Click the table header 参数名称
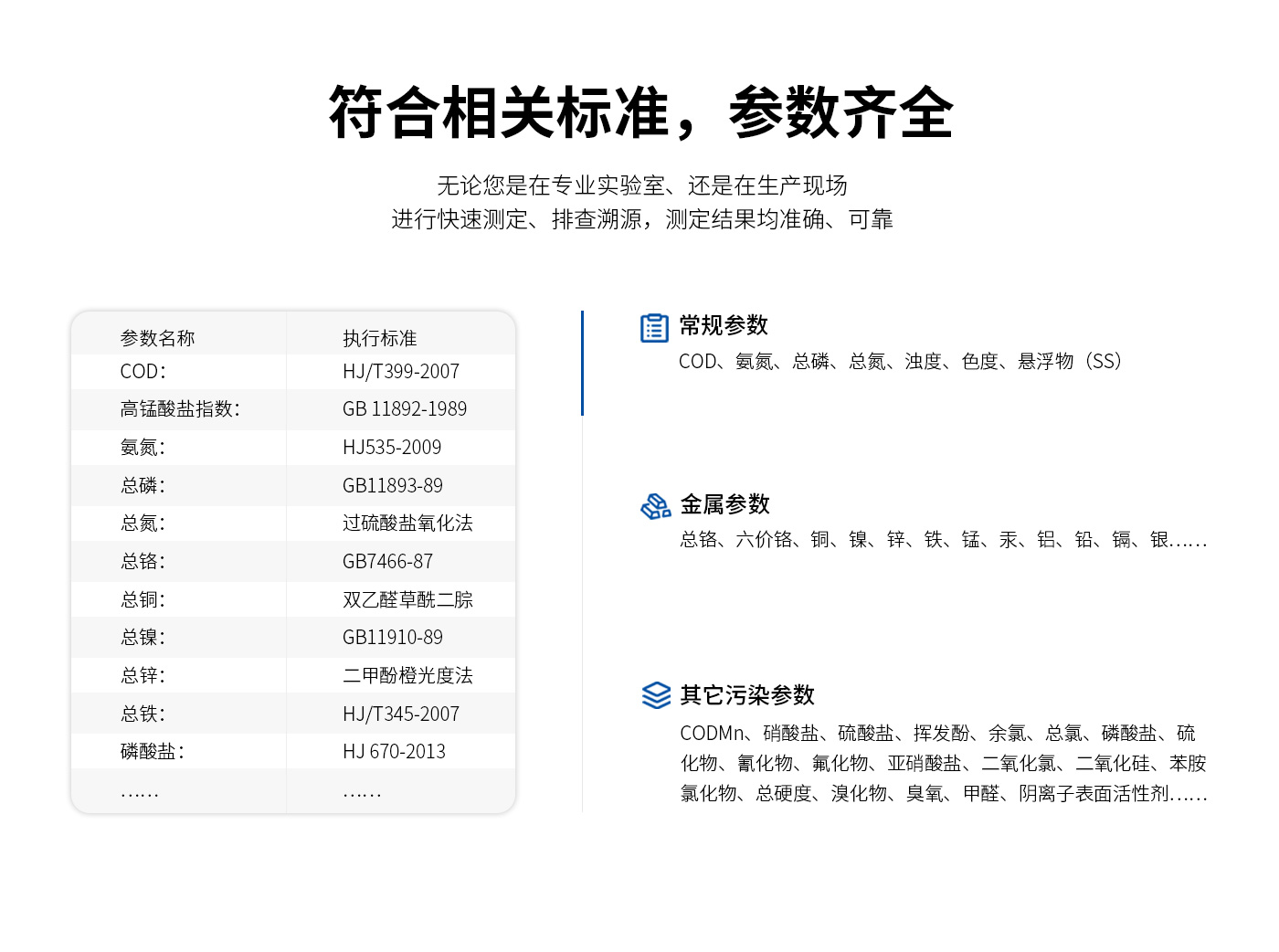This screenshot has width=1279, height=952. click(157, 338)
